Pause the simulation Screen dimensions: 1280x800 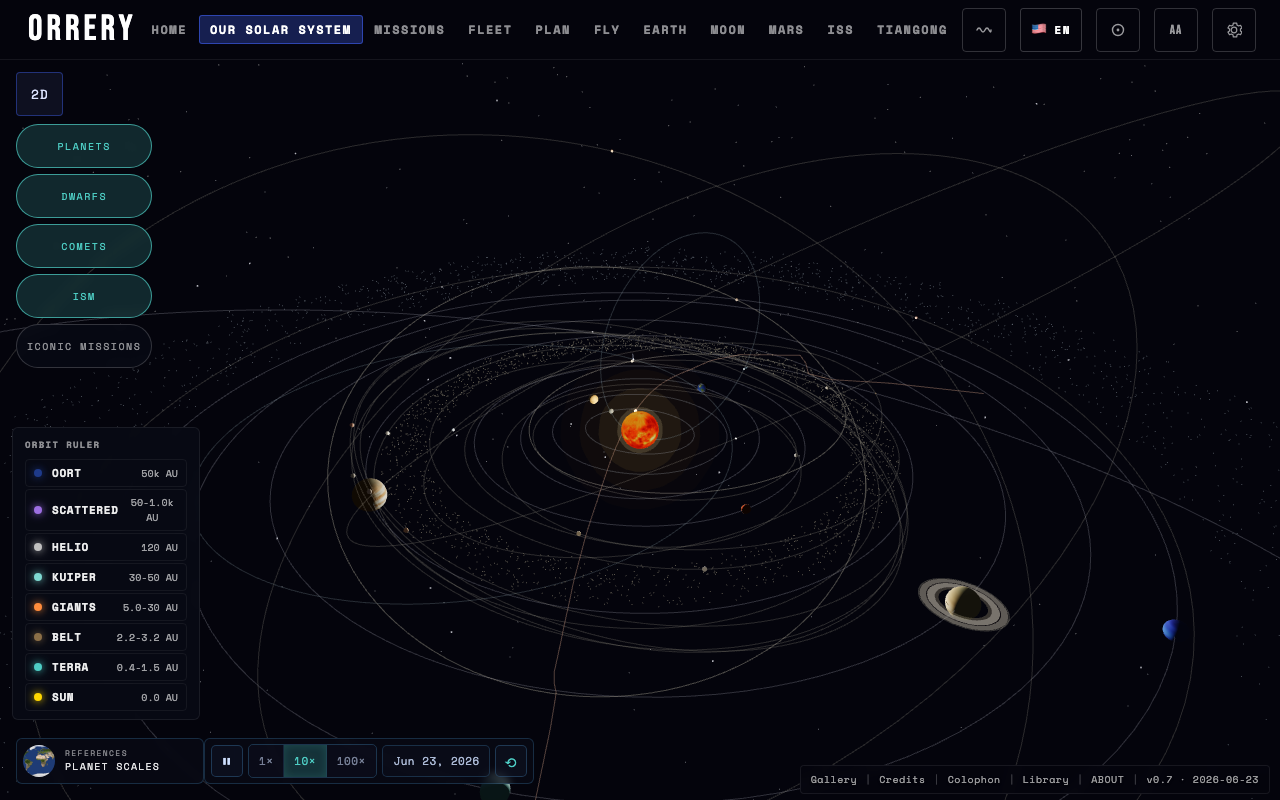click(227, 761)
